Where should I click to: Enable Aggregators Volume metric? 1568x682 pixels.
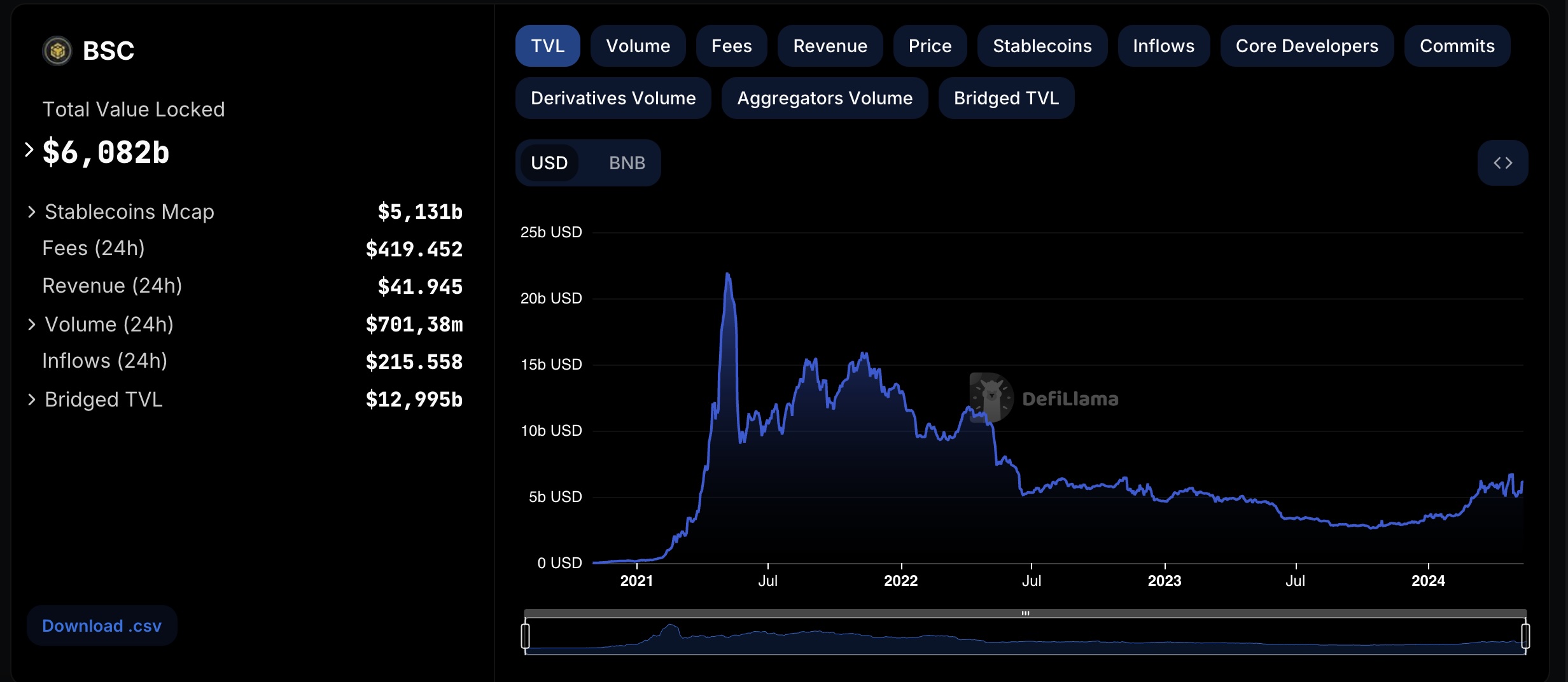click(825, 98)
